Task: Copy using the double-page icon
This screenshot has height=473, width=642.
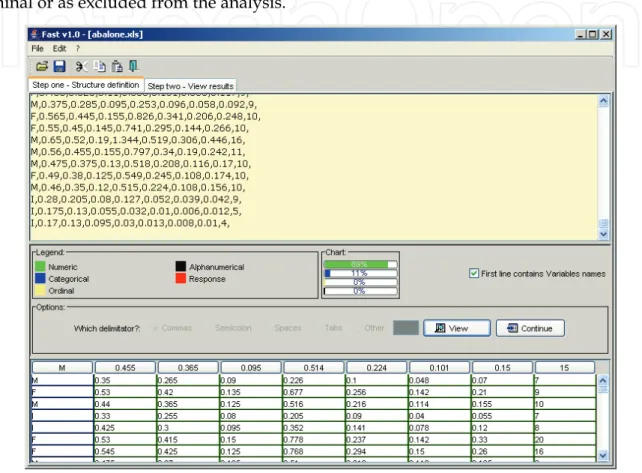Action: (x=99, y=66)
